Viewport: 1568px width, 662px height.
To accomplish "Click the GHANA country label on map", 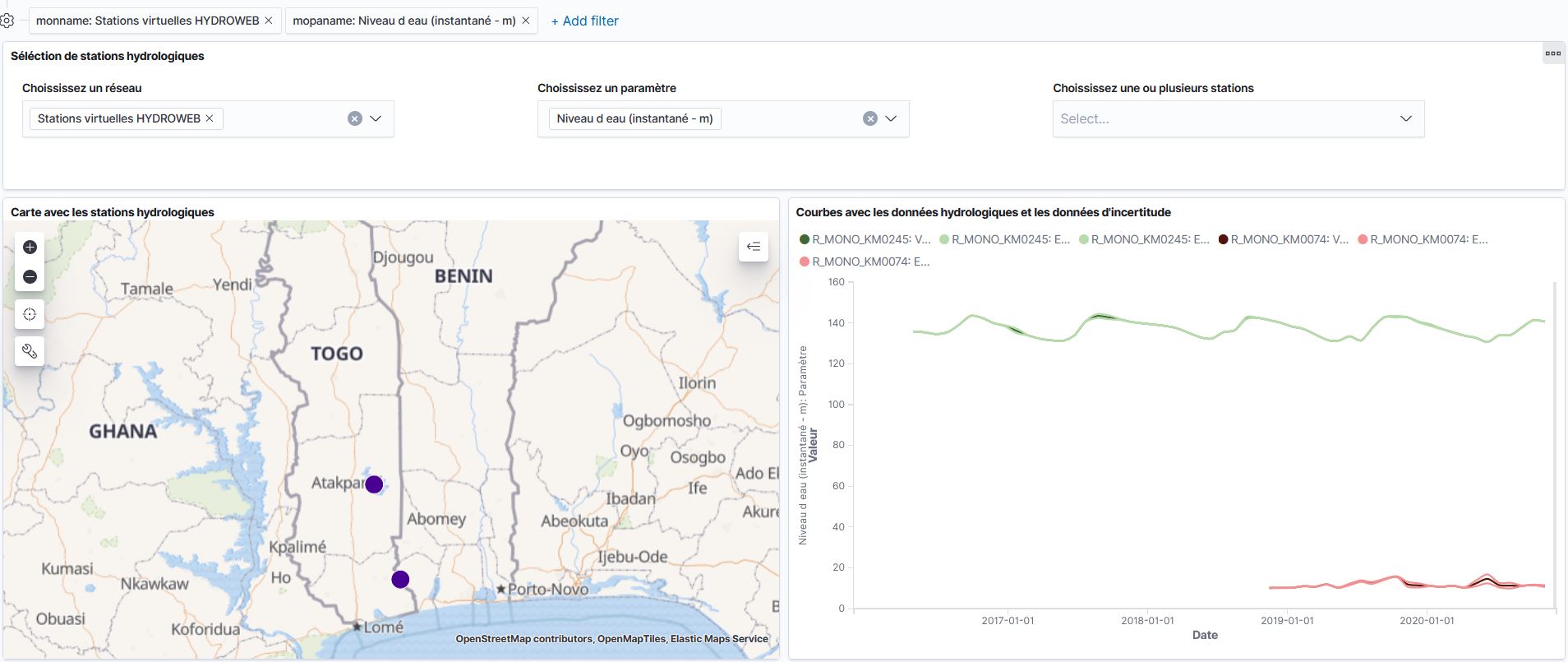I will [123, 432].
